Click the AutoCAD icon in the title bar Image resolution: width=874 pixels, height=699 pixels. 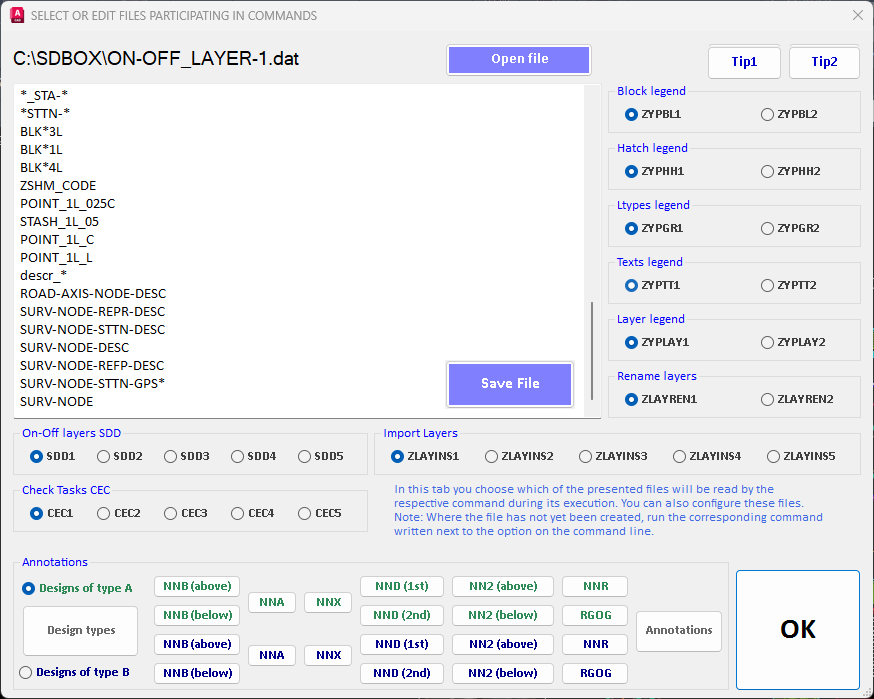tap(17, 16)
